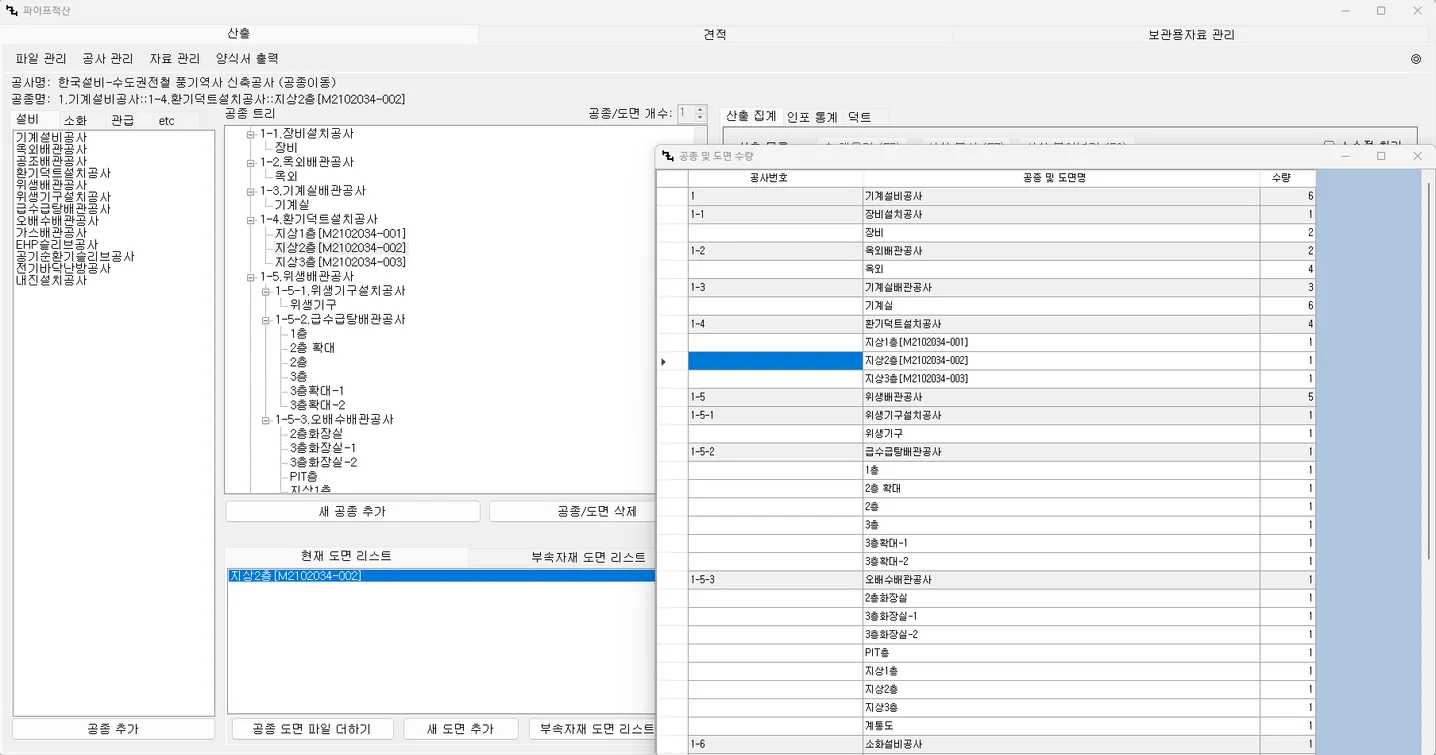The width and height of the screenshot is (1436, 755).
Task: Click the 새 공종 추가 button
Action: (353, 511)
